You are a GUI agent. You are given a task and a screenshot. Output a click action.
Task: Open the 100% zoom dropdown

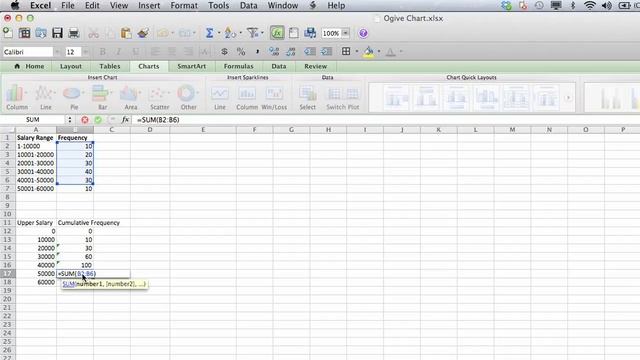coord(345,33)
